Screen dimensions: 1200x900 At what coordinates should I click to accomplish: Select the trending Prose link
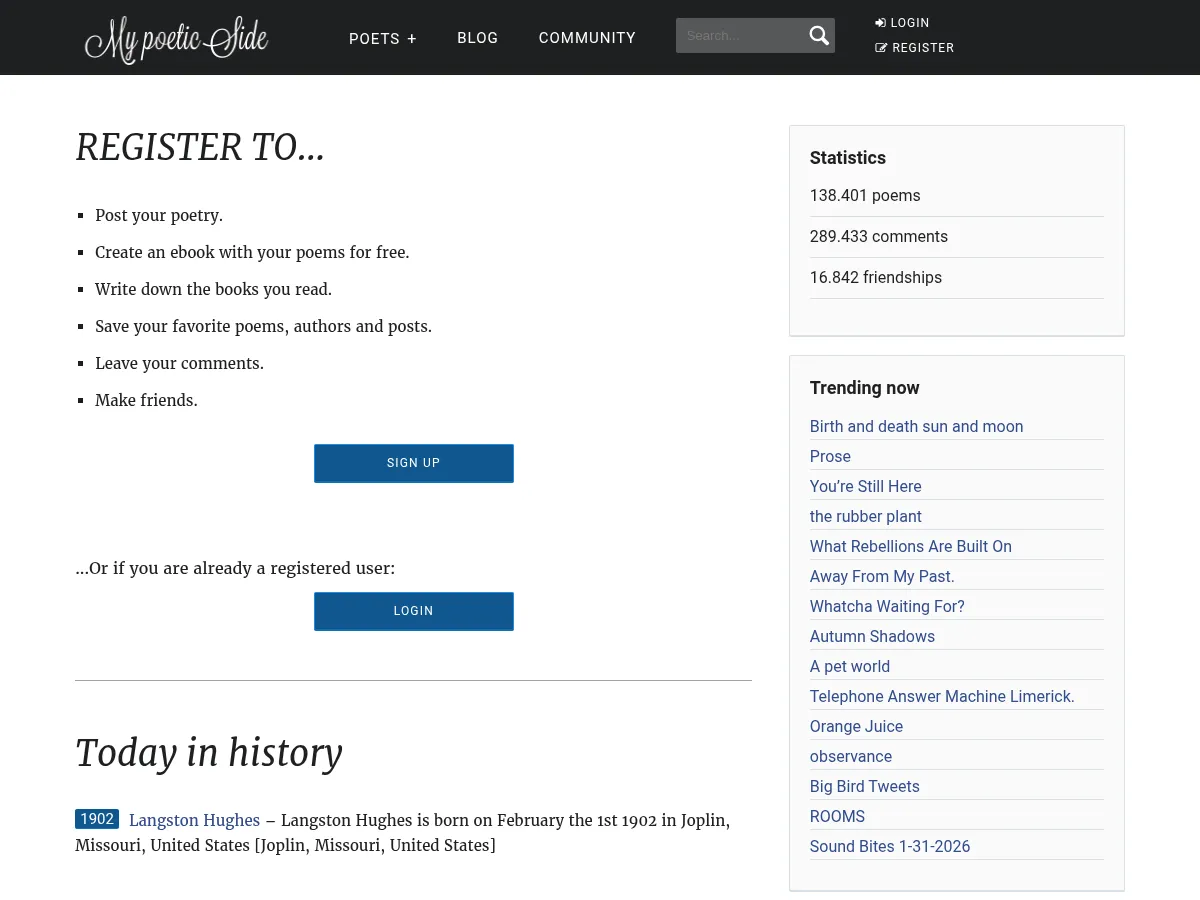[x=830, y=456]
